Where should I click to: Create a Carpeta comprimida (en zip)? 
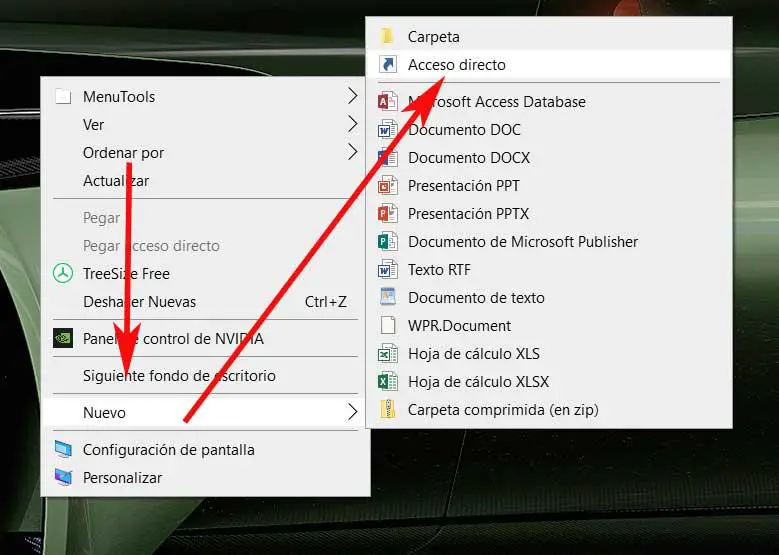(549, 409)
